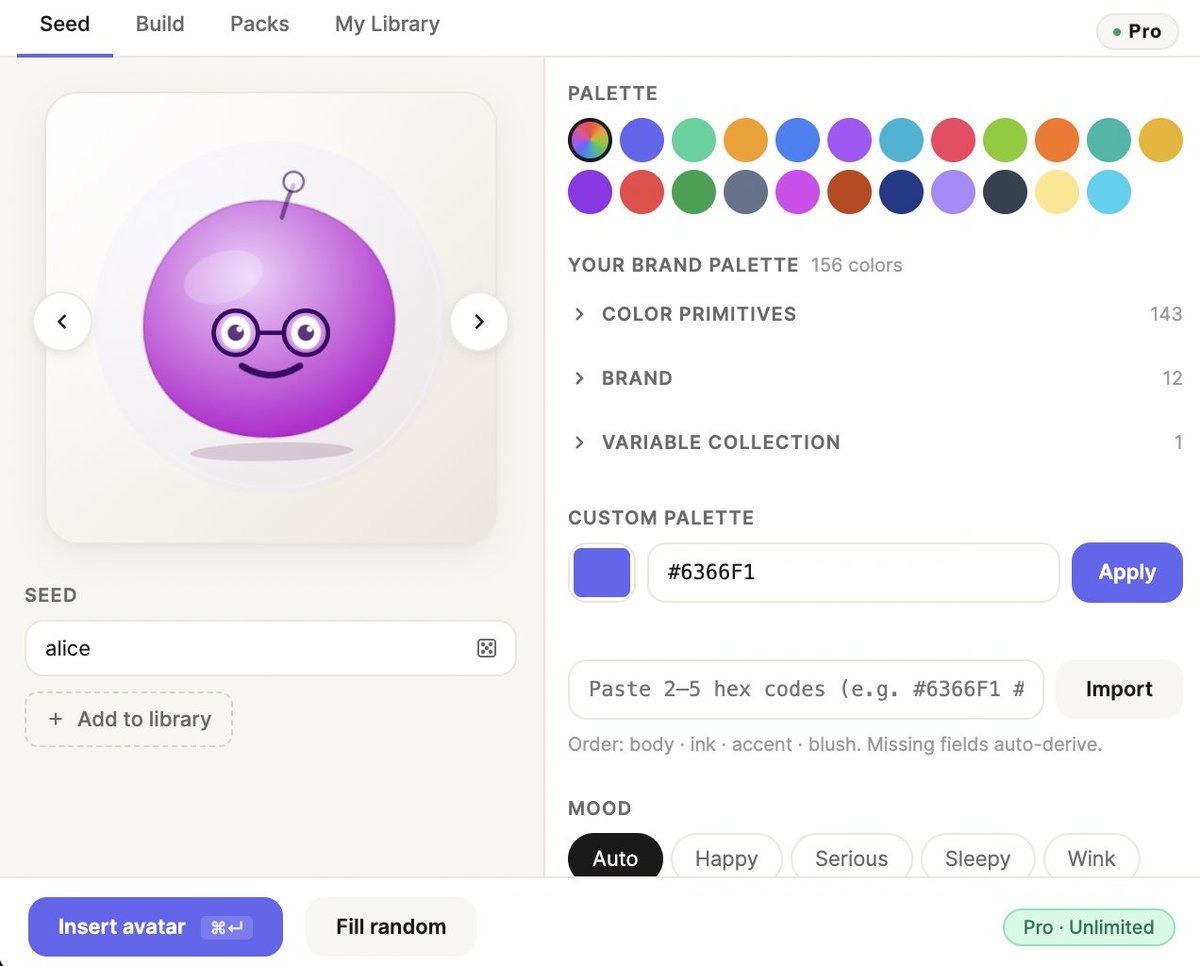1200x966 pixels.
Task: Click the Pro · Unlimited status badge
Action: pyautogui.click(x=1089, y=927)
